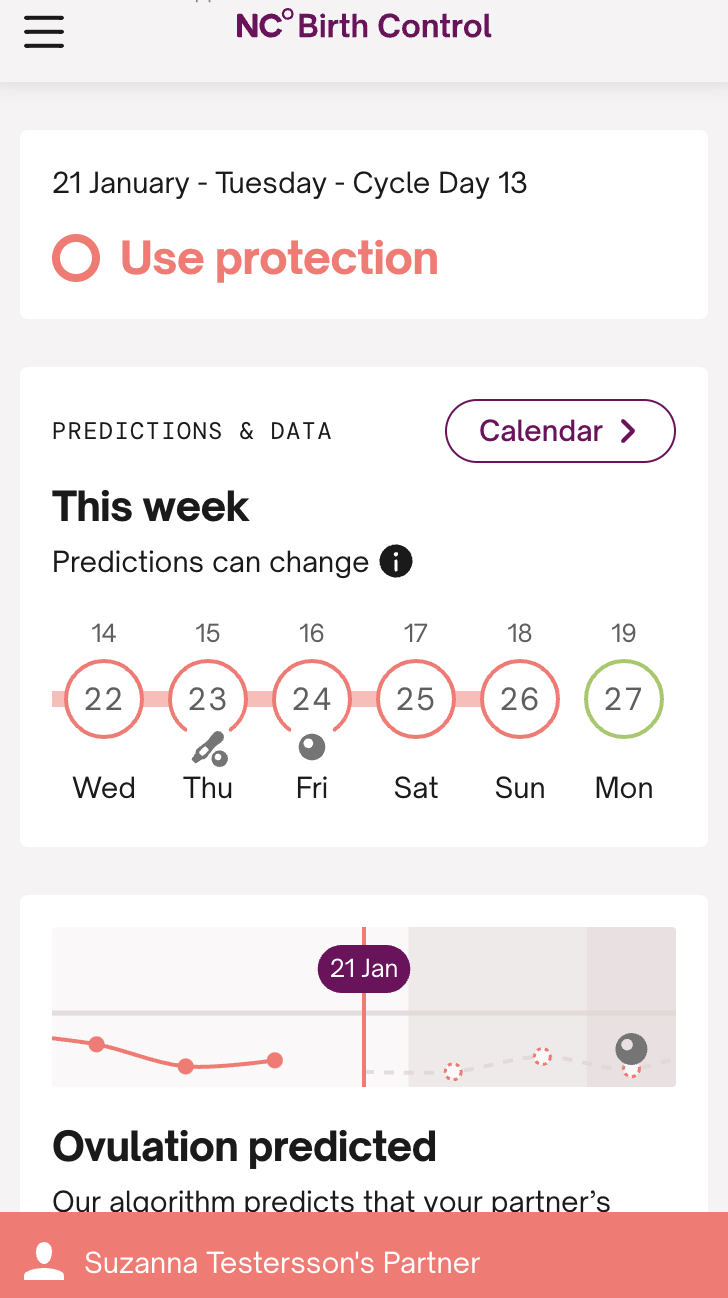Tap the Use protection status text

click(x=279, y=259)
